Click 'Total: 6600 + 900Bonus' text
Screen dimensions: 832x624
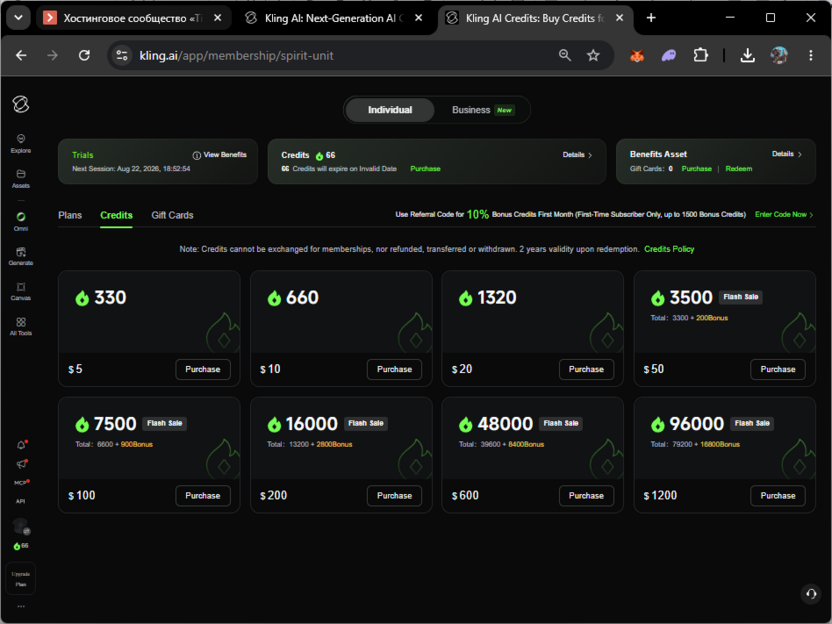tap(114, 444)
